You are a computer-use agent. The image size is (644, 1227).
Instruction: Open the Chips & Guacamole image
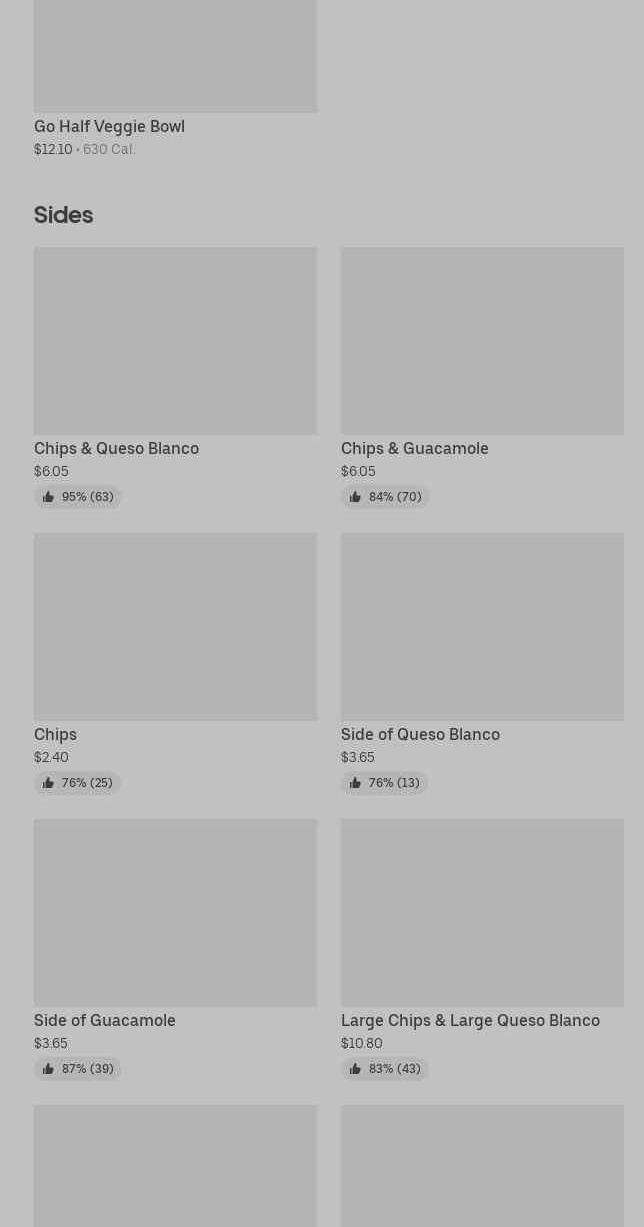tap(482, 341)
